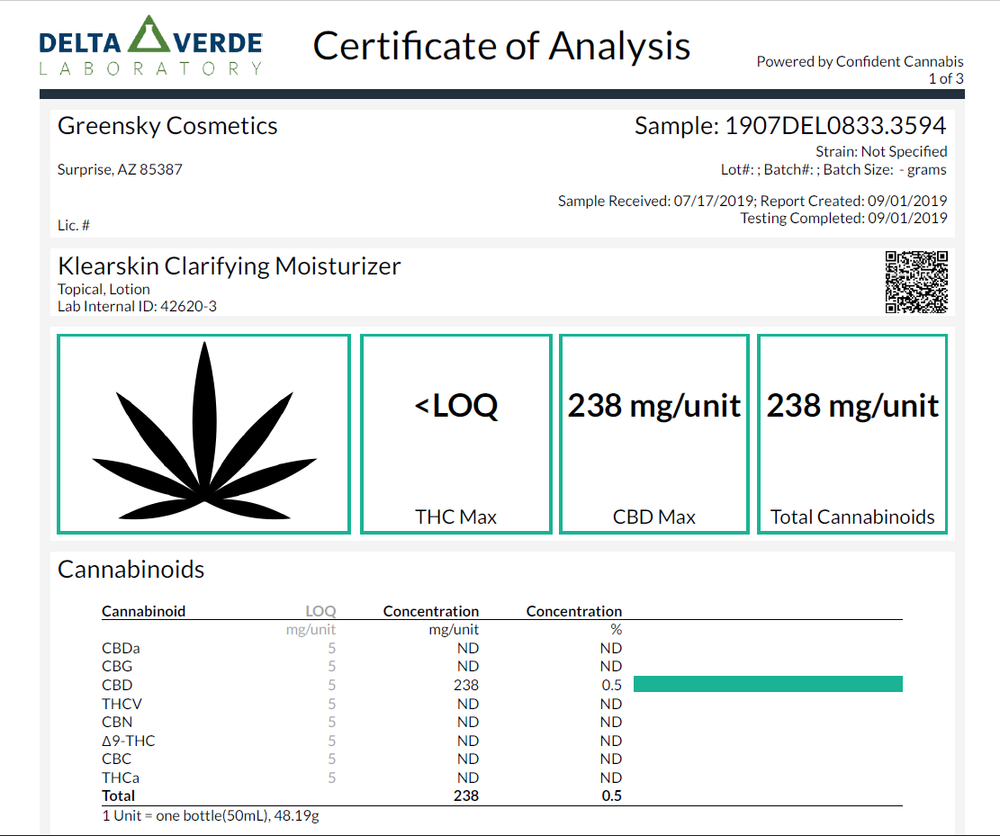
Task: Click the Total row '0.5' percent
Action: click(x=612, y=796)
